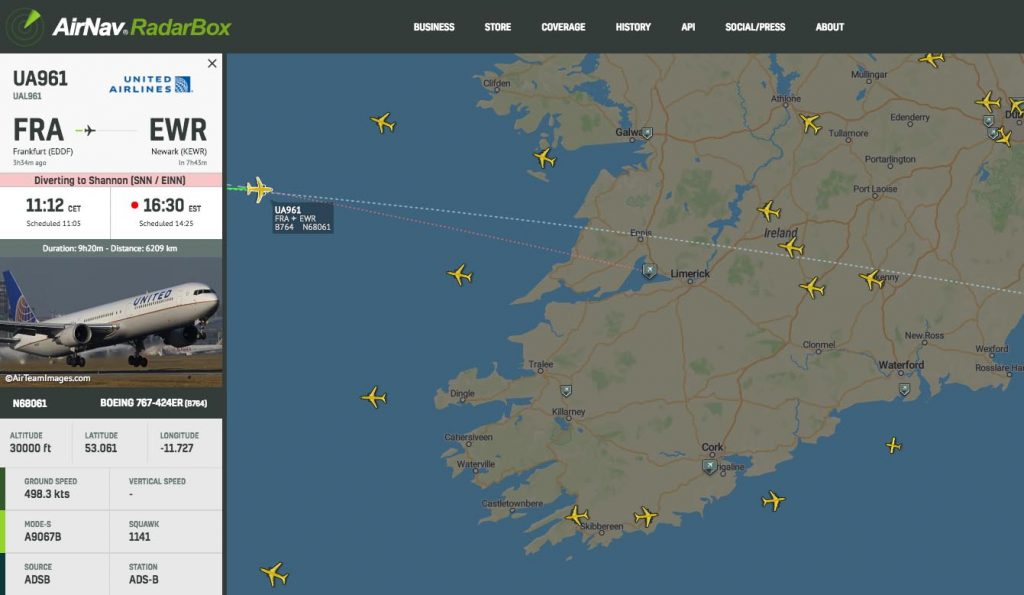The width and height of the screenshot is (1024, 595).
Task: Click the source value ADSB
Action: click(37, 579)
